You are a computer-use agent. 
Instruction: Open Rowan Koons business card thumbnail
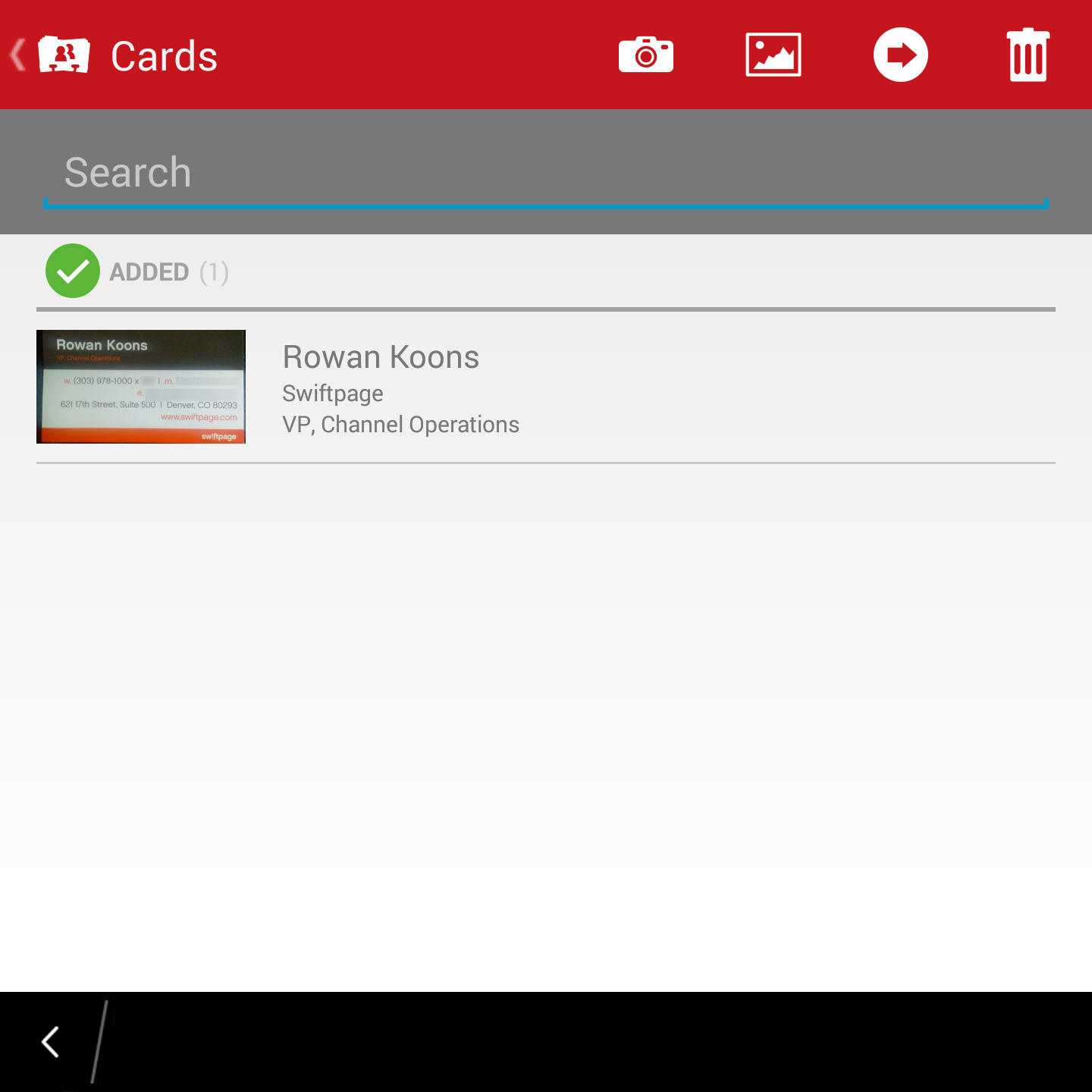click(x=141, y=387)
